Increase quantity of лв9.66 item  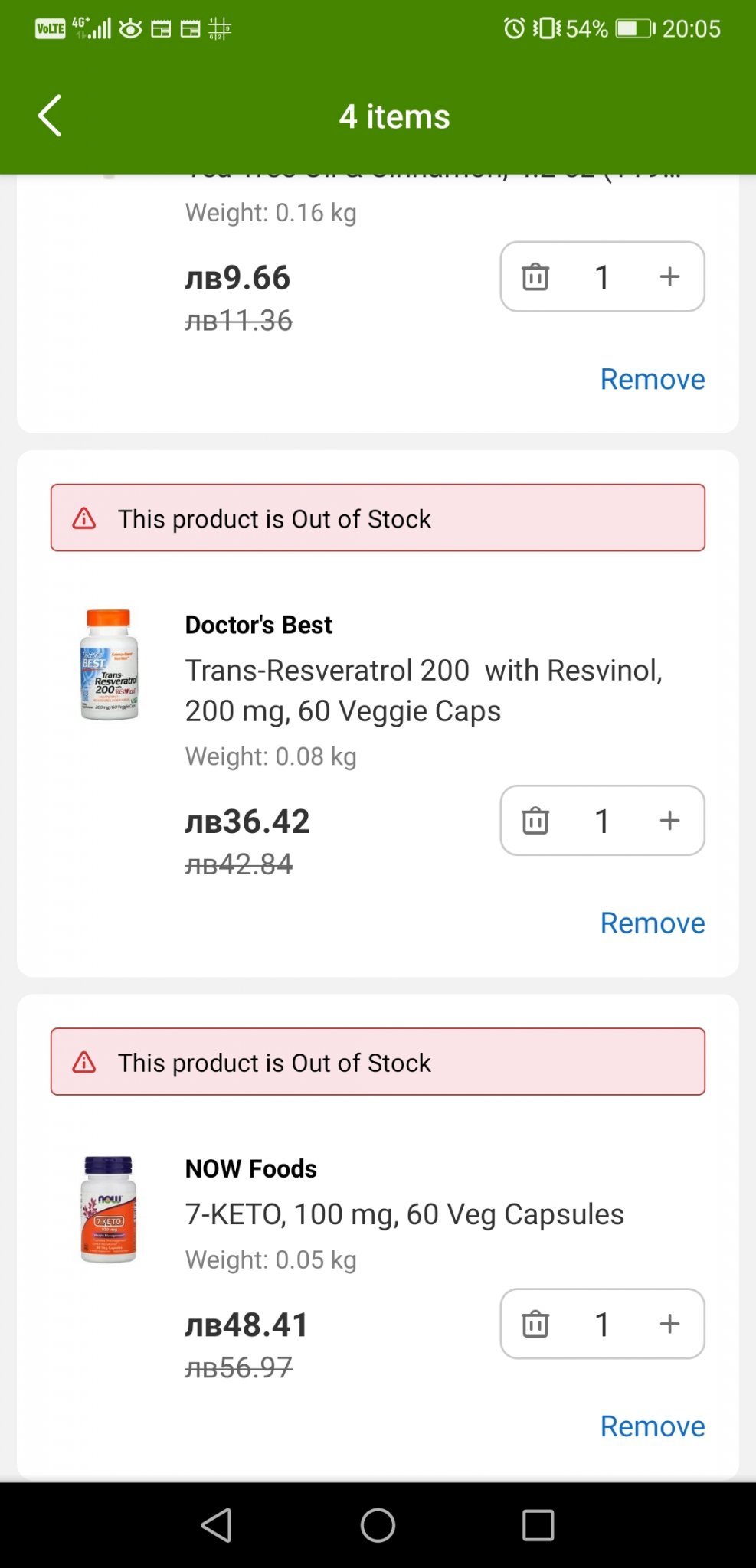(669, 276)
